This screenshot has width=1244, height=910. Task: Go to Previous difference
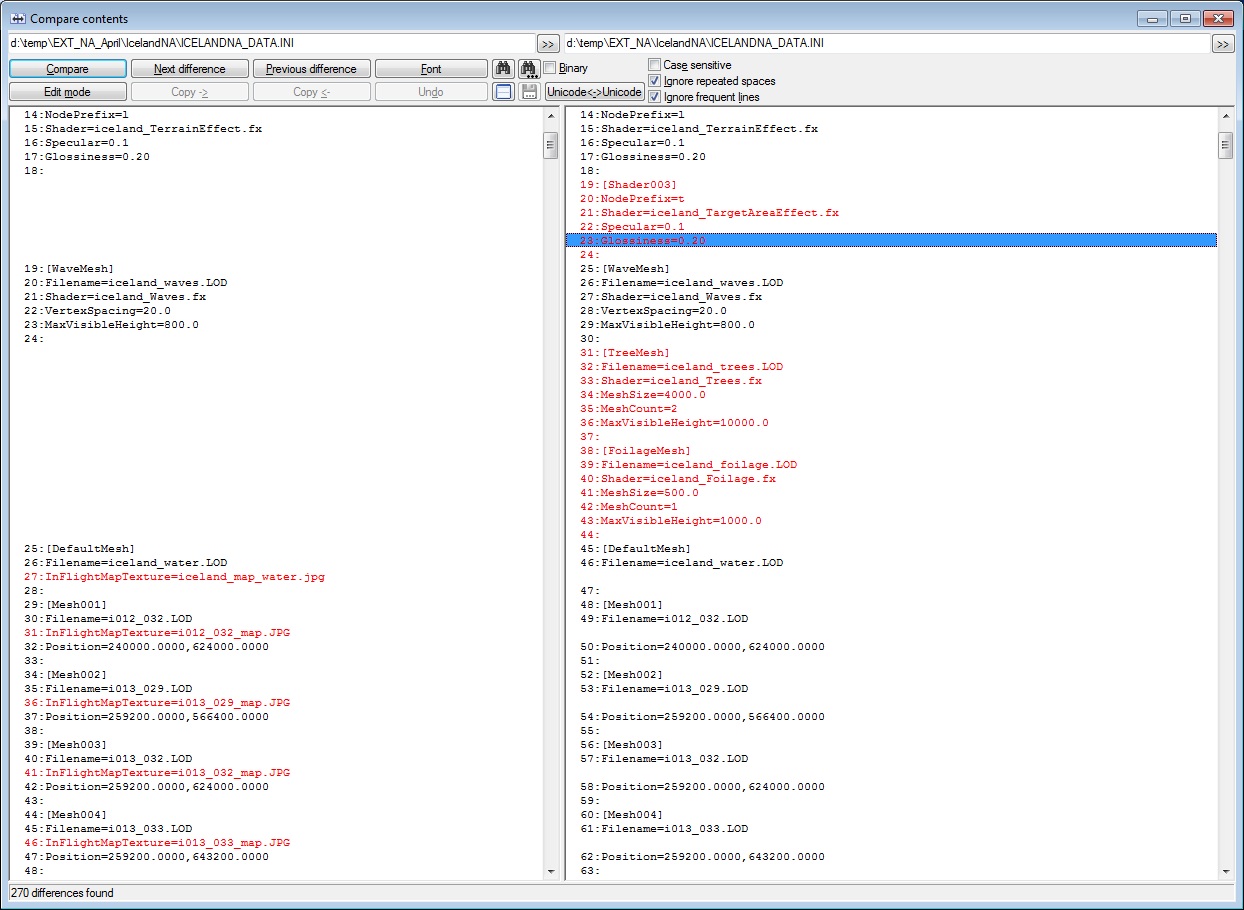pyautogui.click(x=312, y=69)
